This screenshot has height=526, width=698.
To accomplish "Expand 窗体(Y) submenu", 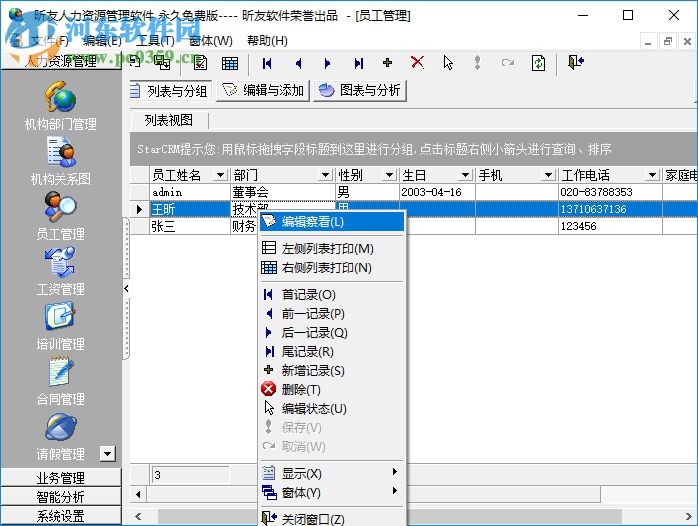I will click(x=332, y=493).
